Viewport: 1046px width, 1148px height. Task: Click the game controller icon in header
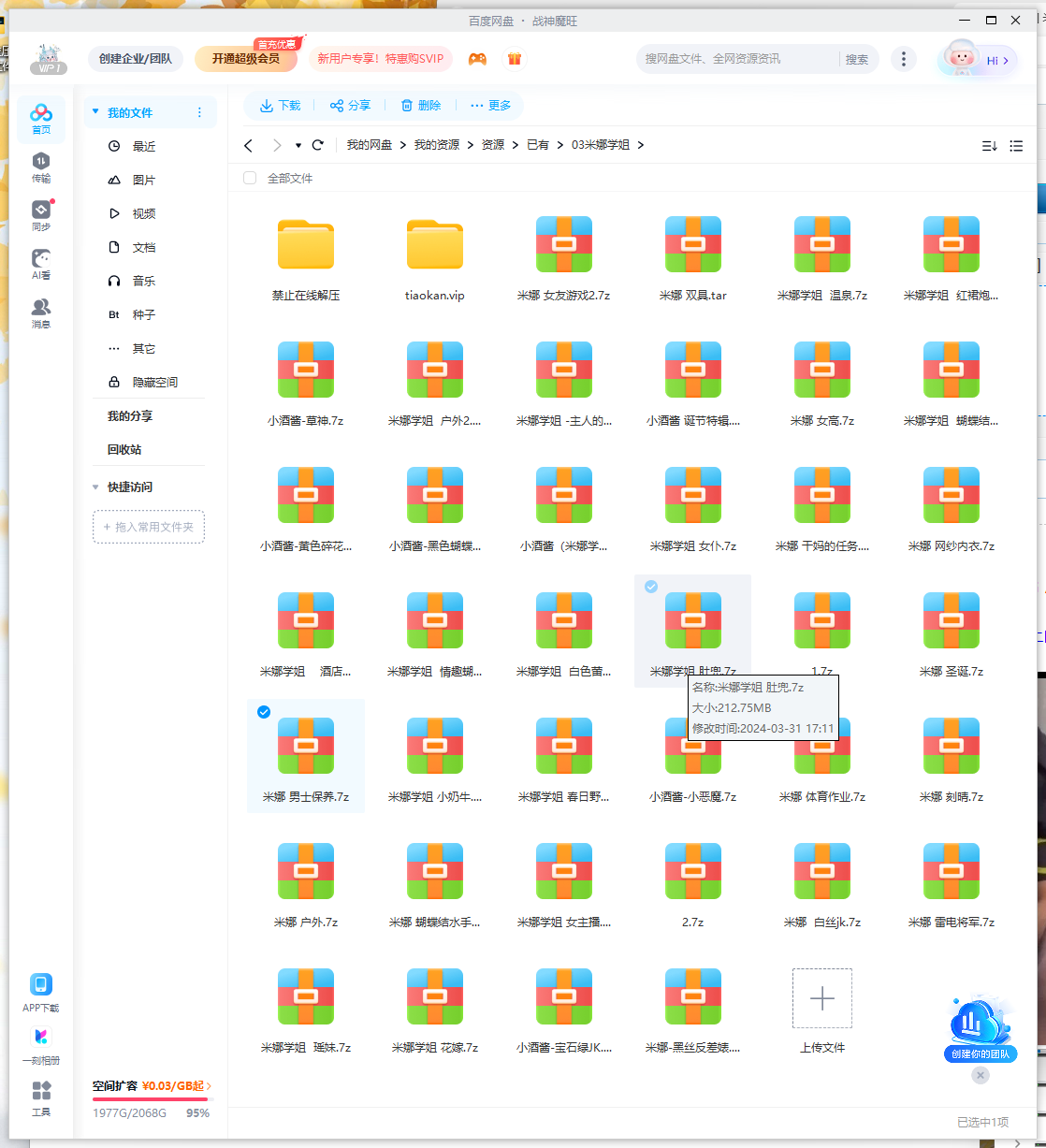(x=477, y=59)
